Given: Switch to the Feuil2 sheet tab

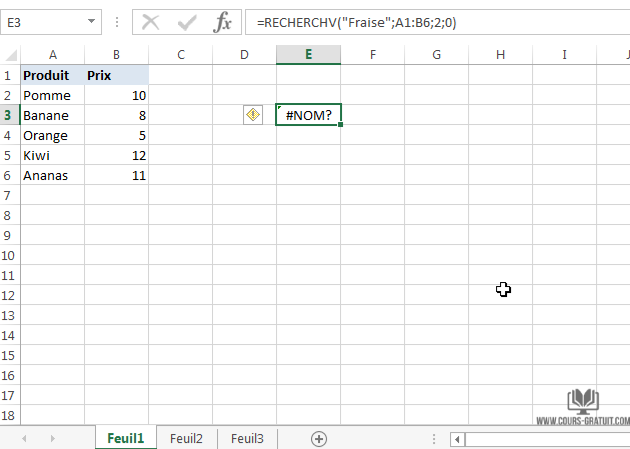Looking at the screenshot, I should [x=186, y=438].
